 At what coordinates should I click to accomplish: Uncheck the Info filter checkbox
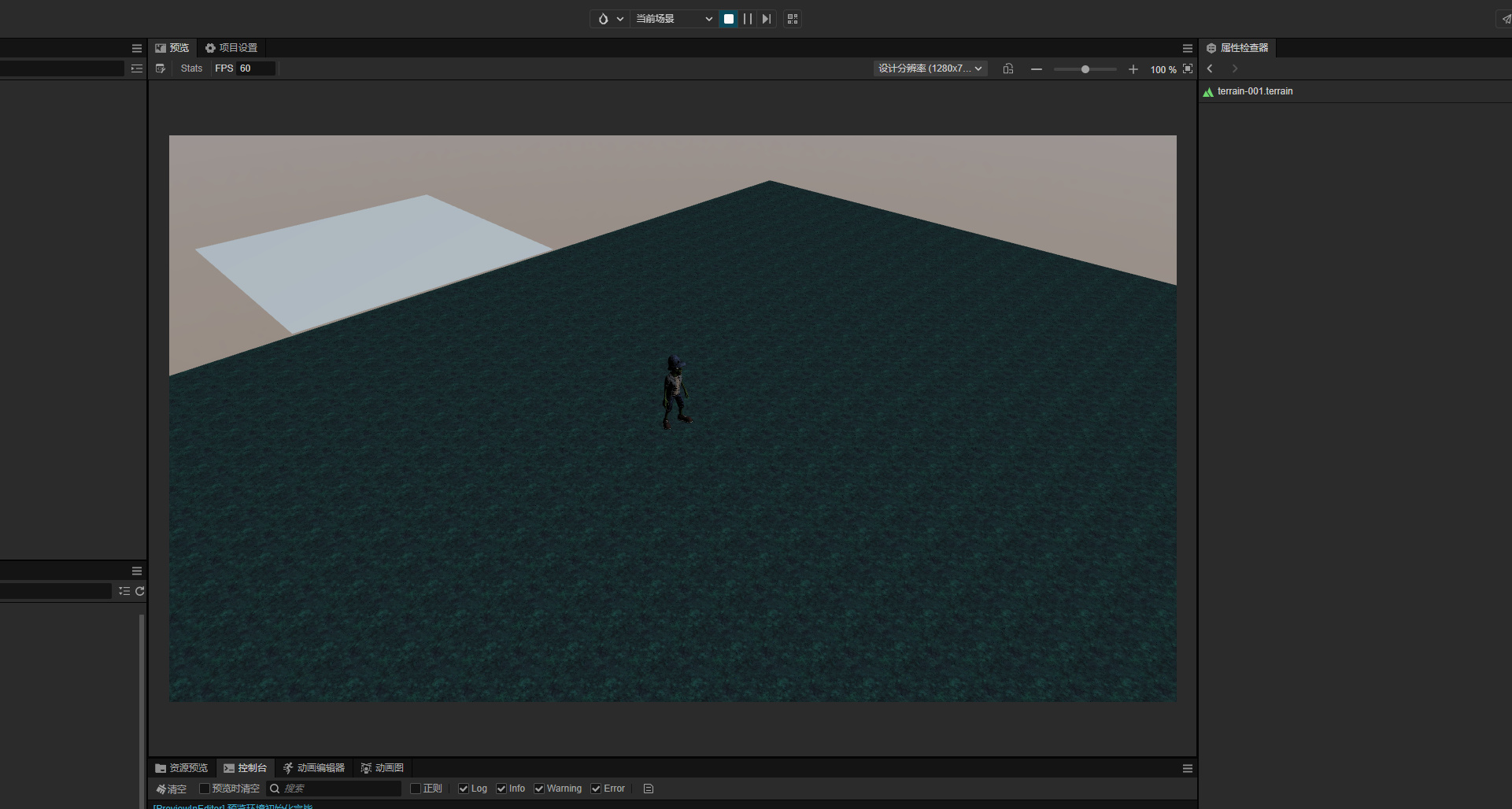coord(501,789)
